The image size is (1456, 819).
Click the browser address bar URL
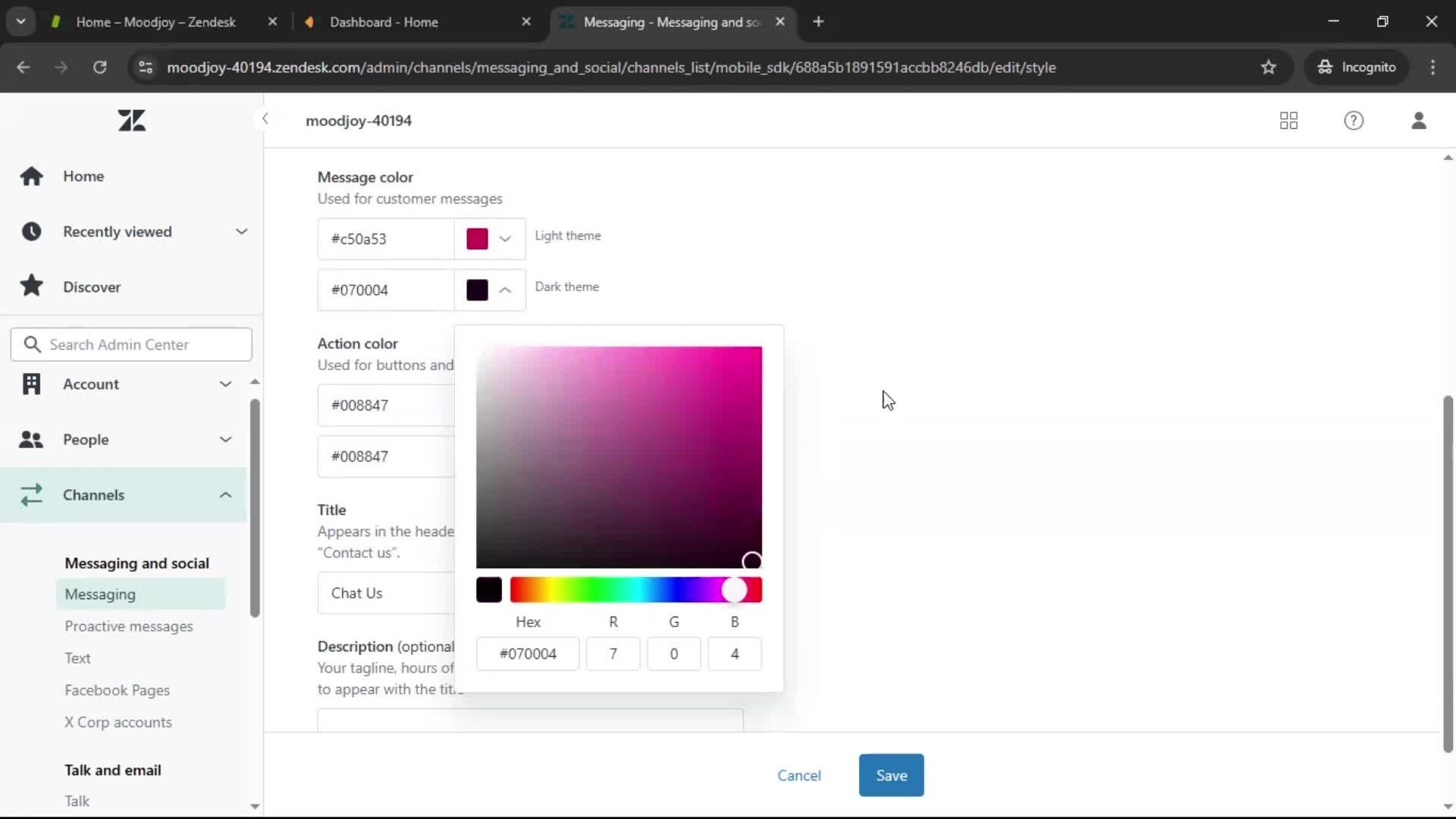[x=611, y=67]
